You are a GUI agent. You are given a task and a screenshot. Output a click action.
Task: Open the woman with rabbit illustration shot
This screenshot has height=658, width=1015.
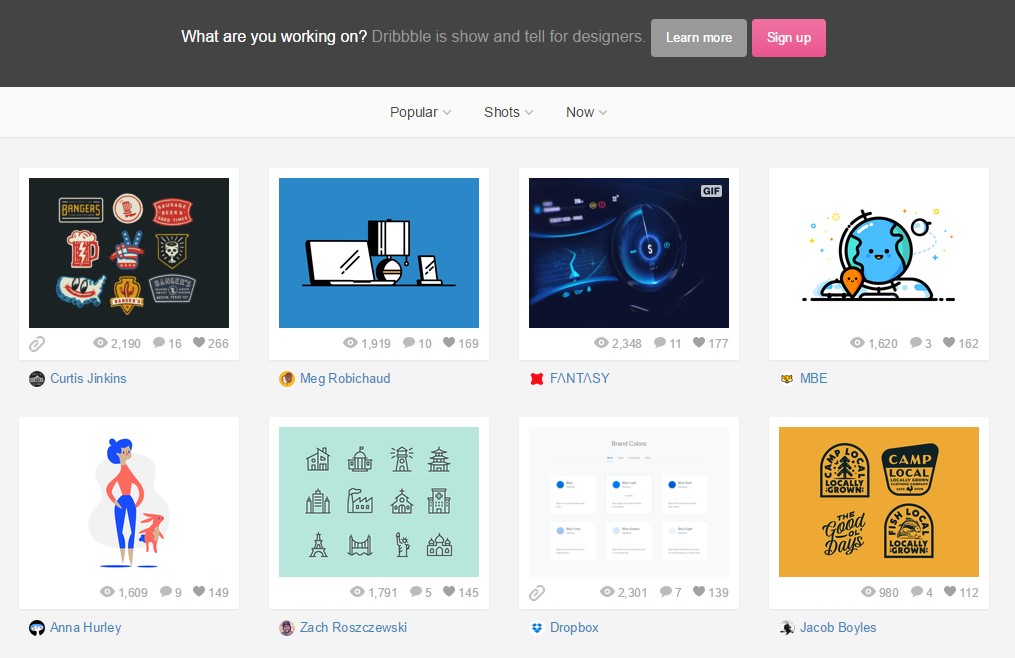tap(129, 502)
